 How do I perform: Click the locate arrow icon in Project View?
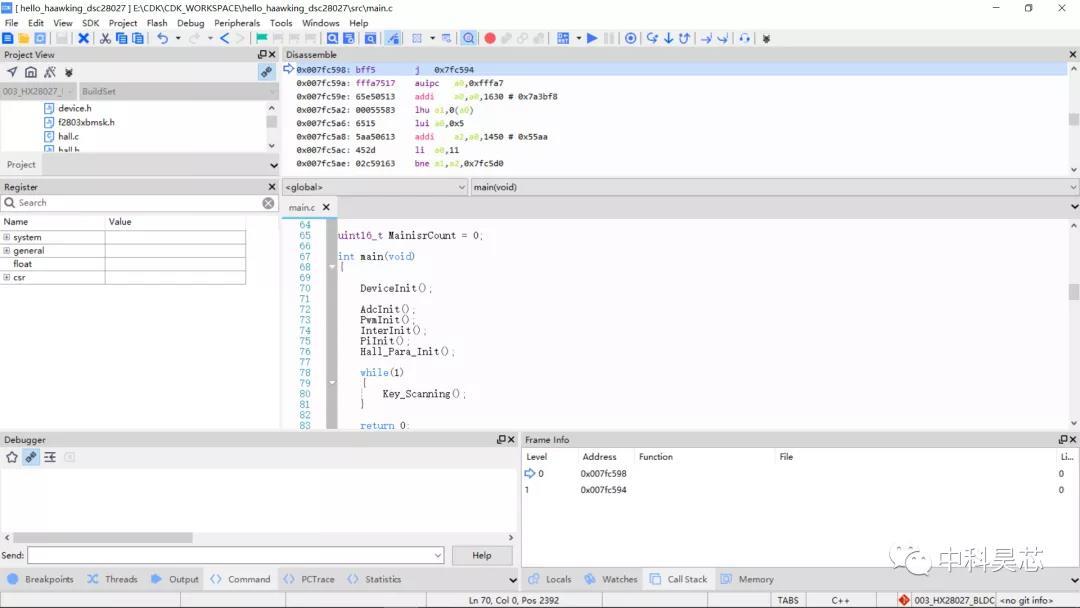click(12, 72)
